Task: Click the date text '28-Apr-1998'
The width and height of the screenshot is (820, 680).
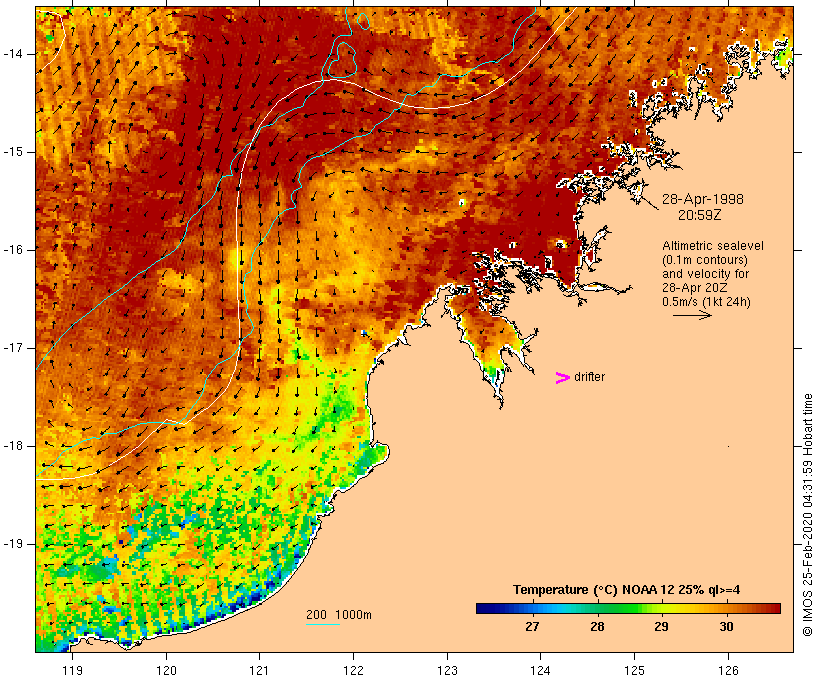Action: [703, 199]
